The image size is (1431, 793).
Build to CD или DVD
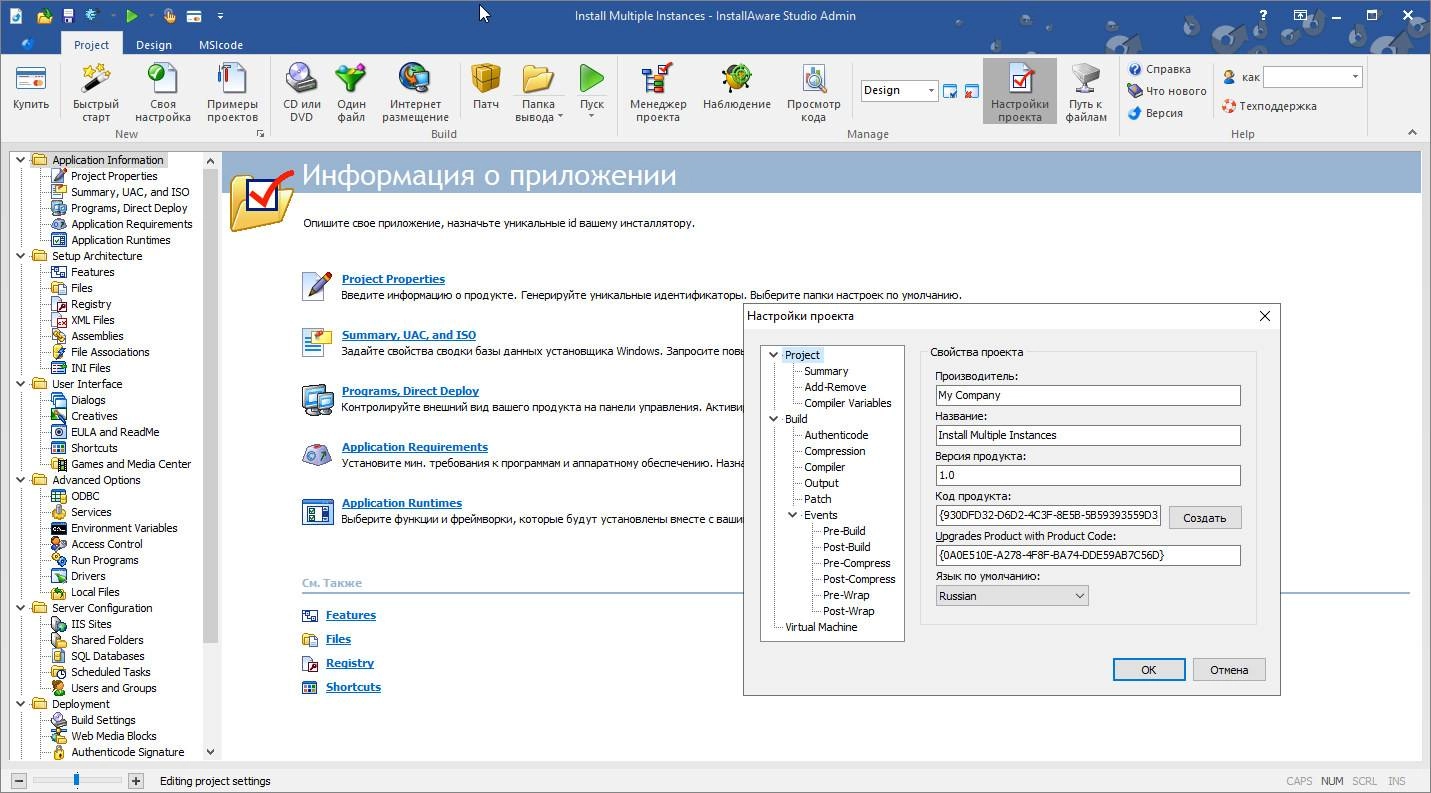[x=301, y=93]
